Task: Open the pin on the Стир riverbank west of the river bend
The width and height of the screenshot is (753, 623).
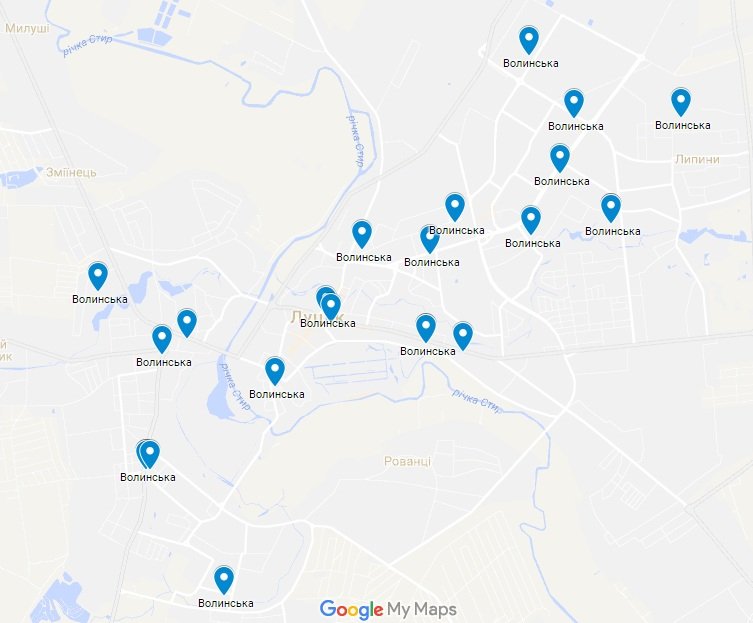Action: click(362, 234)
